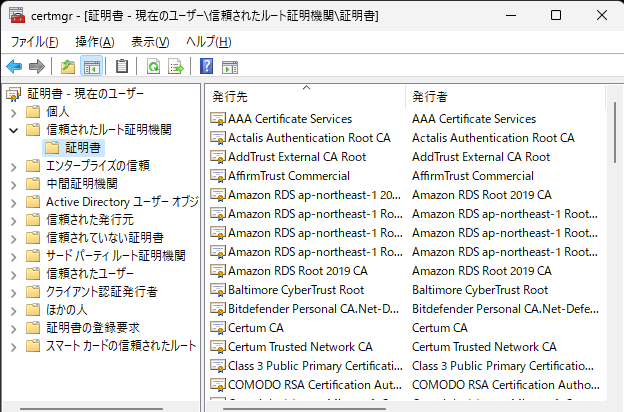
Task: Go back with the blue arrow
Action: [14, 66]
